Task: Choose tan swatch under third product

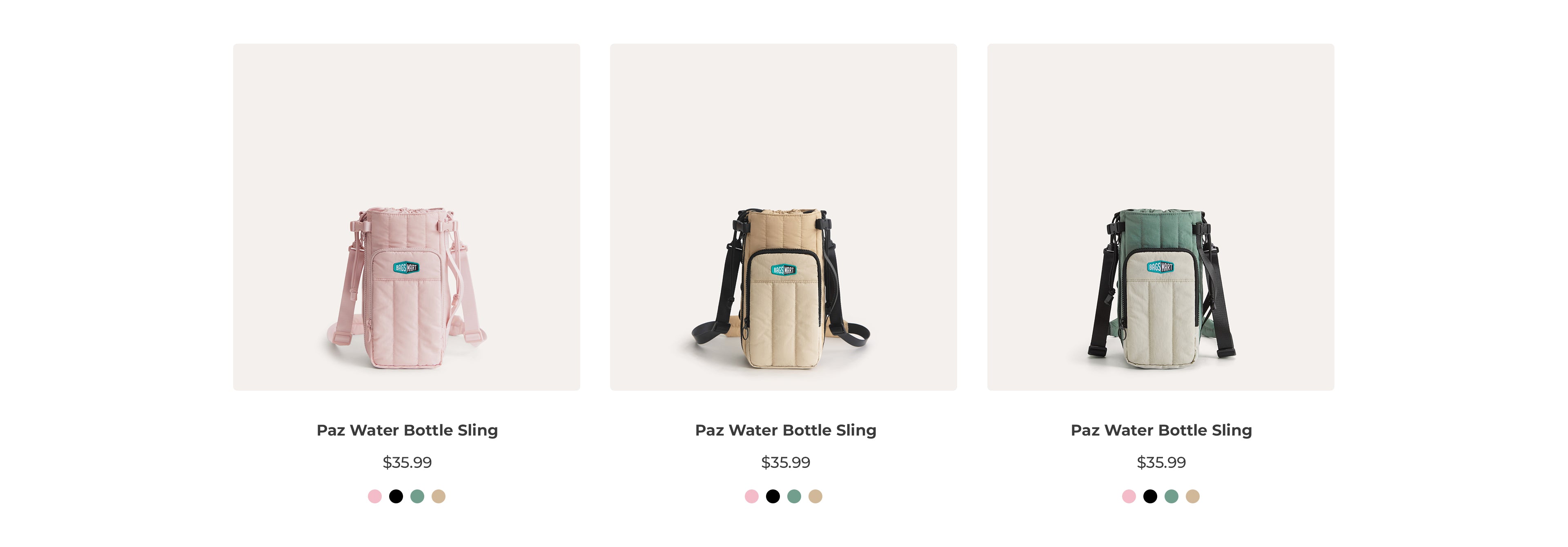Action: 1193,496
